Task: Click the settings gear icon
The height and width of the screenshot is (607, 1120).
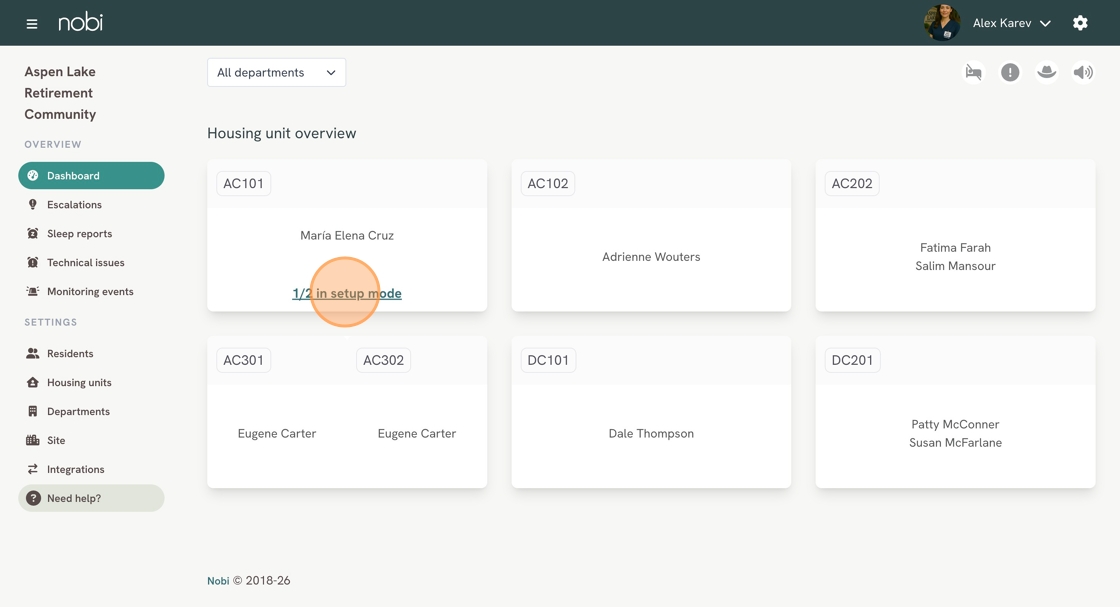Action: [x=1080, y=23]
